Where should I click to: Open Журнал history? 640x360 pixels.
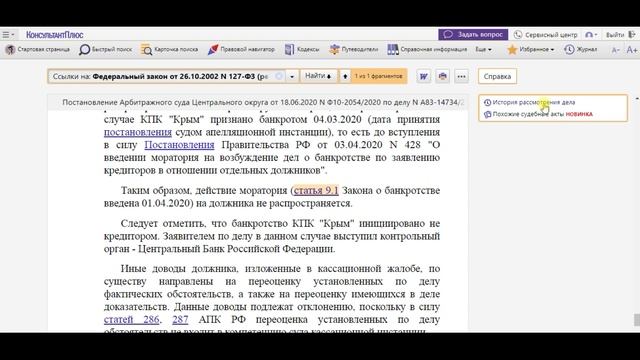pos(580,49)
